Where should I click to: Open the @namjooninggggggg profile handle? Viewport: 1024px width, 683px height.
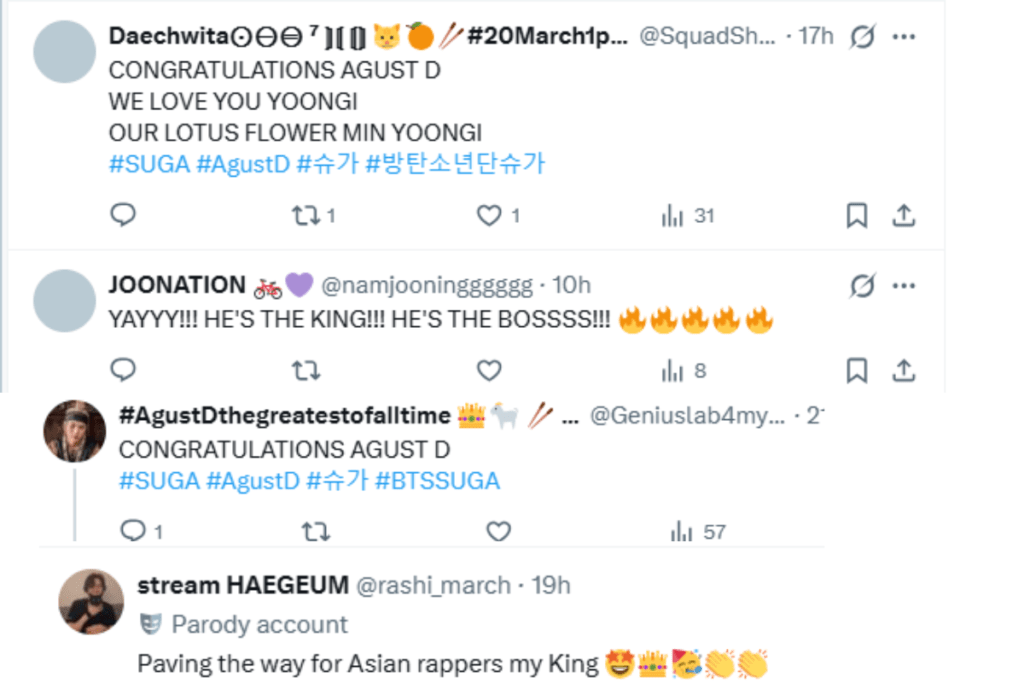pos(426,286)
